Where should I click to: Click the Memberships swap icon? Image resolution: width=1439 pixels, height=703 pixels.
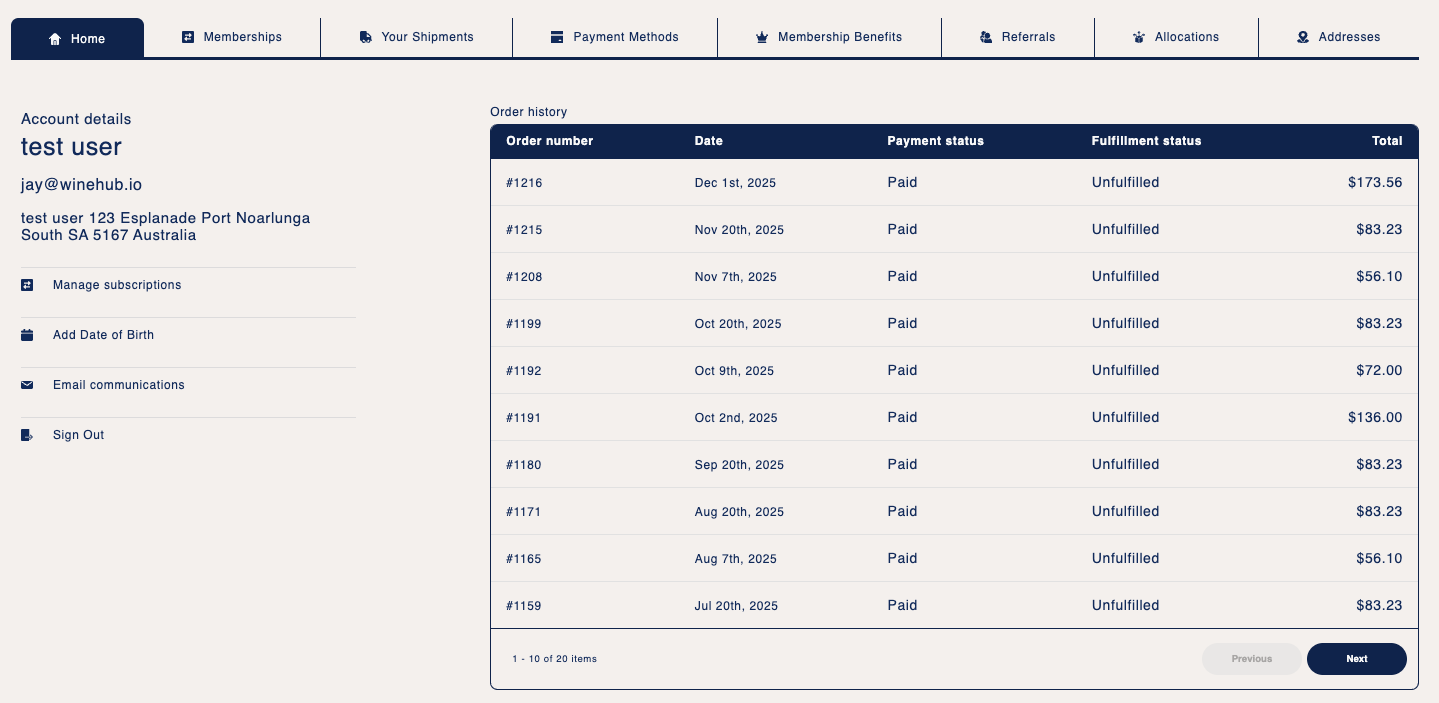tap(187, 37)
